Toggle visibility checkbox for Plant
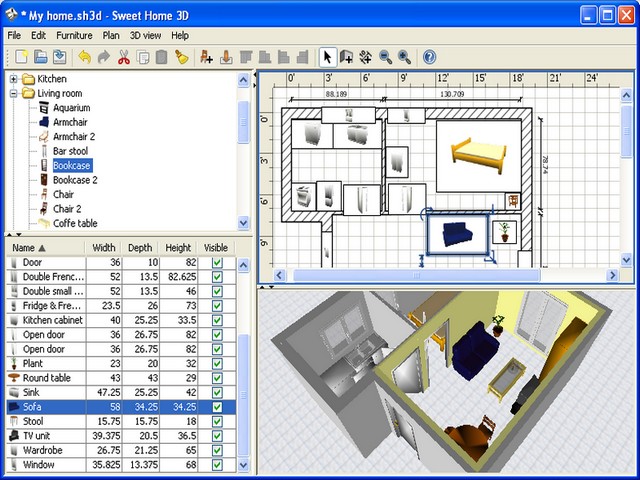Viewport: 640px width, 480px height. (217, 364)
